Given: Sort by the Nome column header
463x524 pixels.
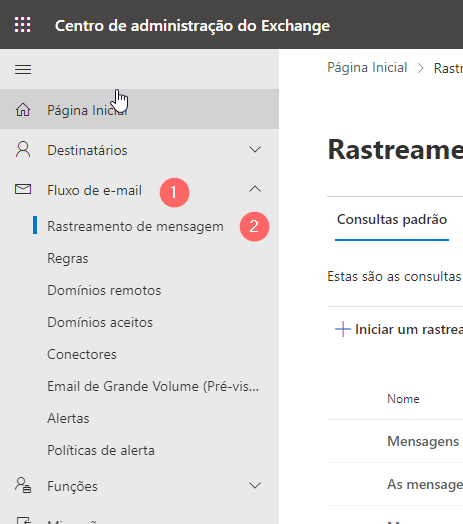Looking at the screenshot, I should 403,399.
